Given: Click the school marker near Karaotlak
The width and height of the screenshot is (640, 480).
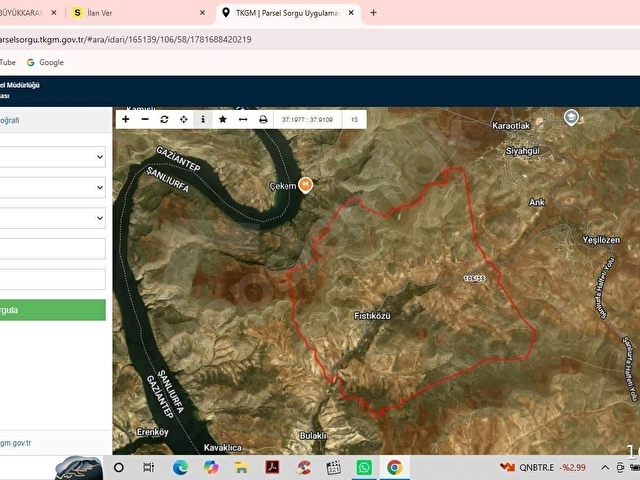Looking at the screenshot, I should click(x=571, y=118).
